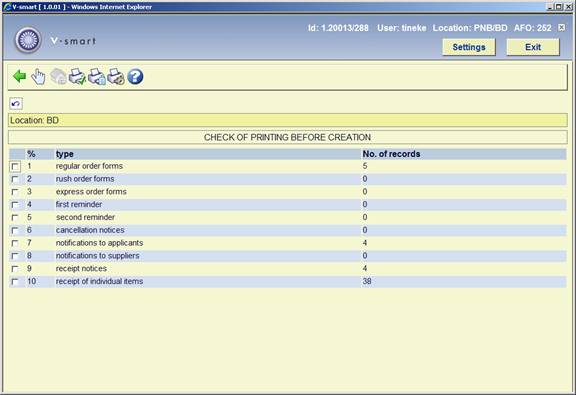Image resolution: width=576 pixels, height=395 pixels.
Task: Click the small close box beside AFO: 252
Action: tap(562, 28)
